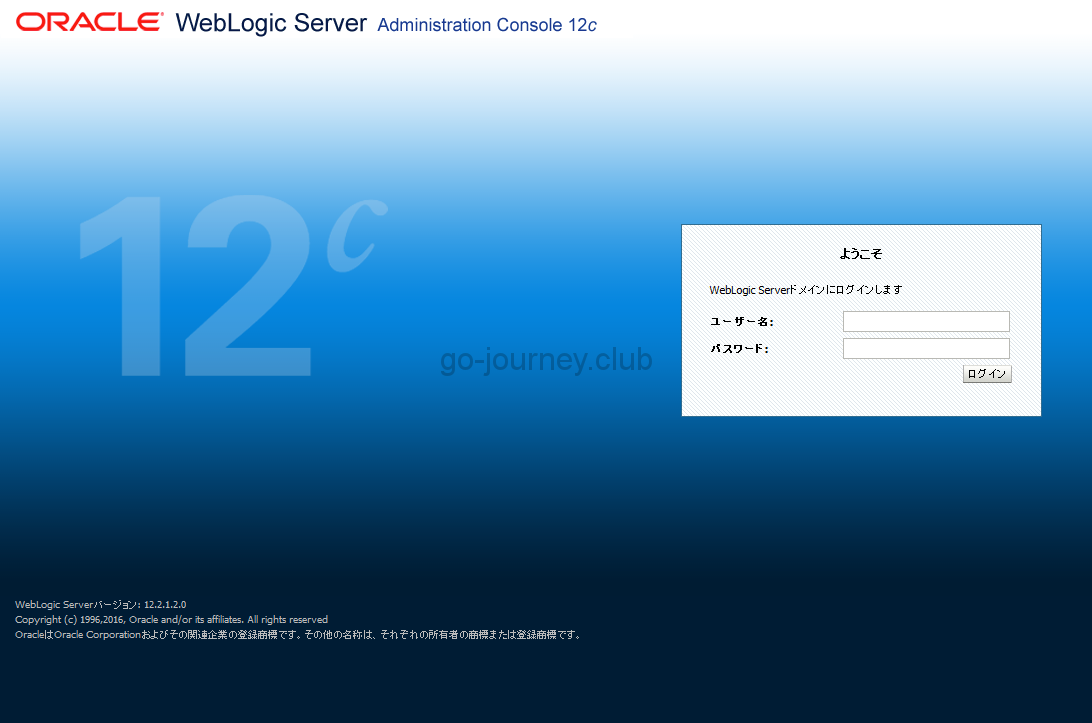Click the WebLogic Server title graphic
The image size is (1092, 723).
(x=270, y=23)
